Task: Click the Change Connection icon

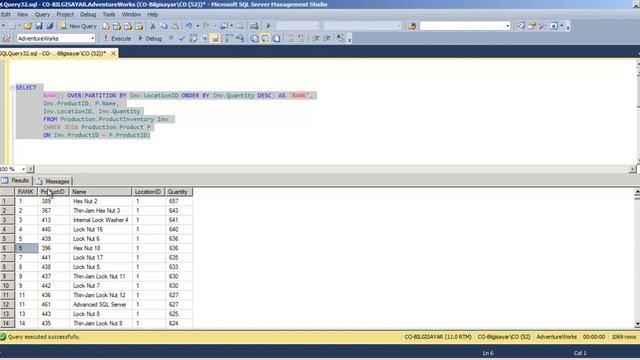Action: tap(7, 38)
